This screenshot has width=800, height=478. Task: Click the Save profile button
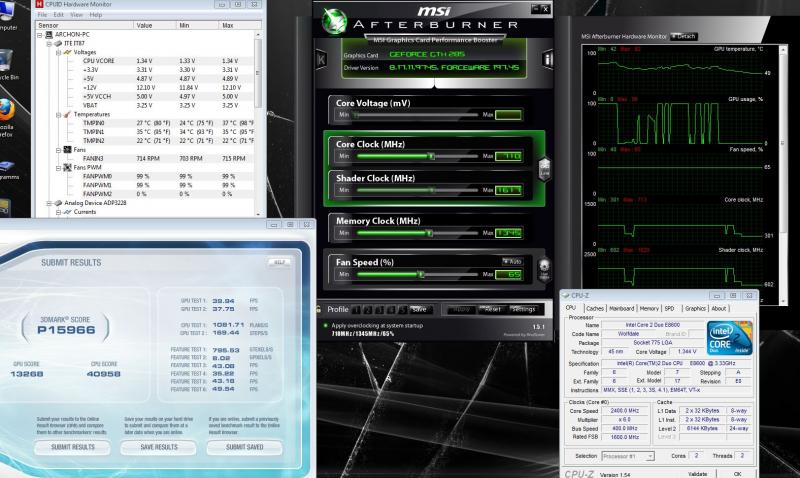click(420, 309)
